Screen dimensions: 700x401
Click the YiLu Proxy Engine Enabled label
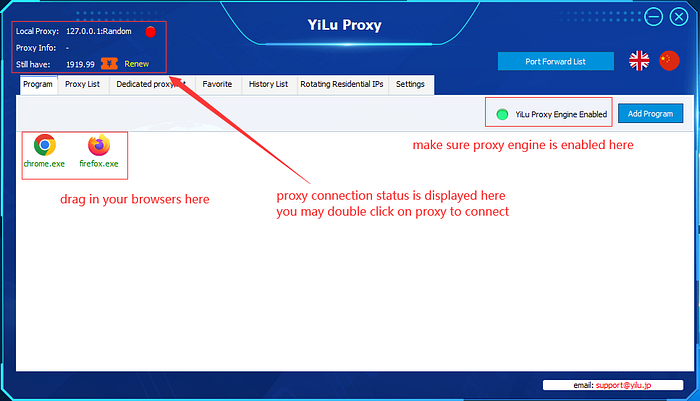point(561,114)
